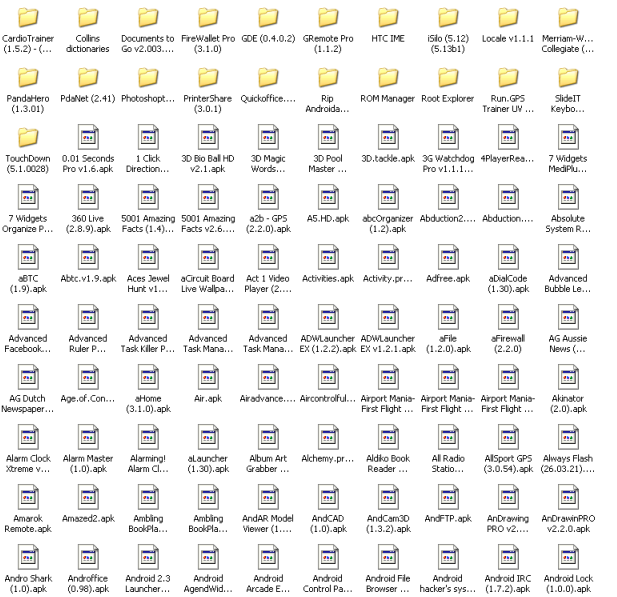Select the FireWallet Pro (3.1.0) folder
Screen dimensions: 617x597
[x=208, y=18]
